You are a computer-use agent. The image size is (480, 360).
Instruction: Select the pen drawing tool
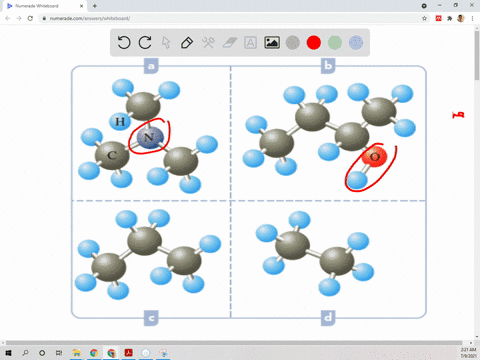coord(187,43)
